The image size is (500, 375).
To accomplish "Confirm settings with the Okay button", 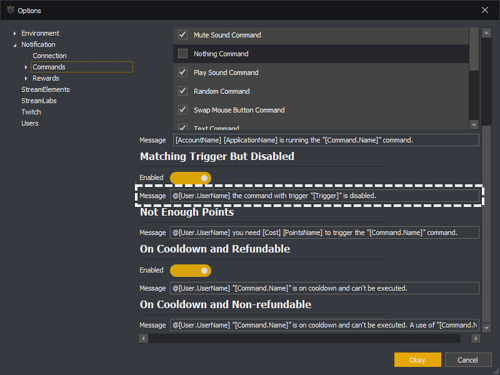I will 417,360.
